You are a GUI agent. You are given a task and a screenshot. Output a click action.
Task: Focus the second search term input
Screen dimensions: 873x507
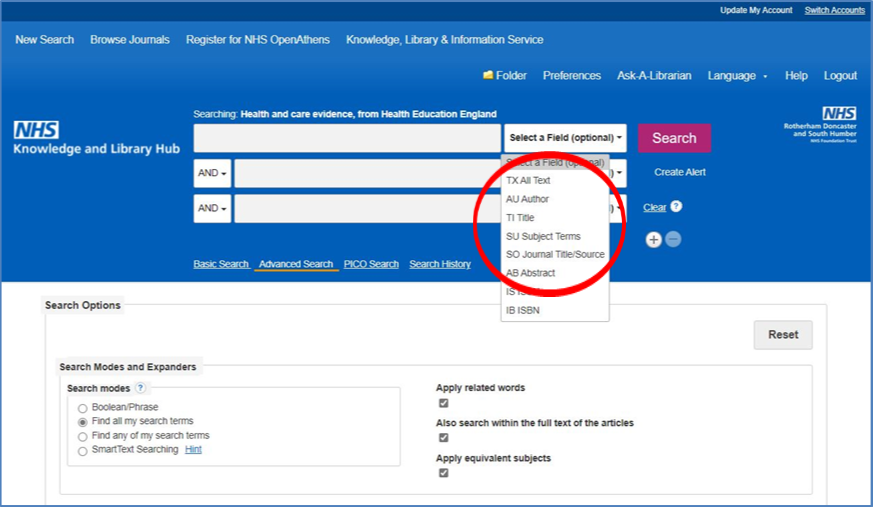[x=367, y=173]
